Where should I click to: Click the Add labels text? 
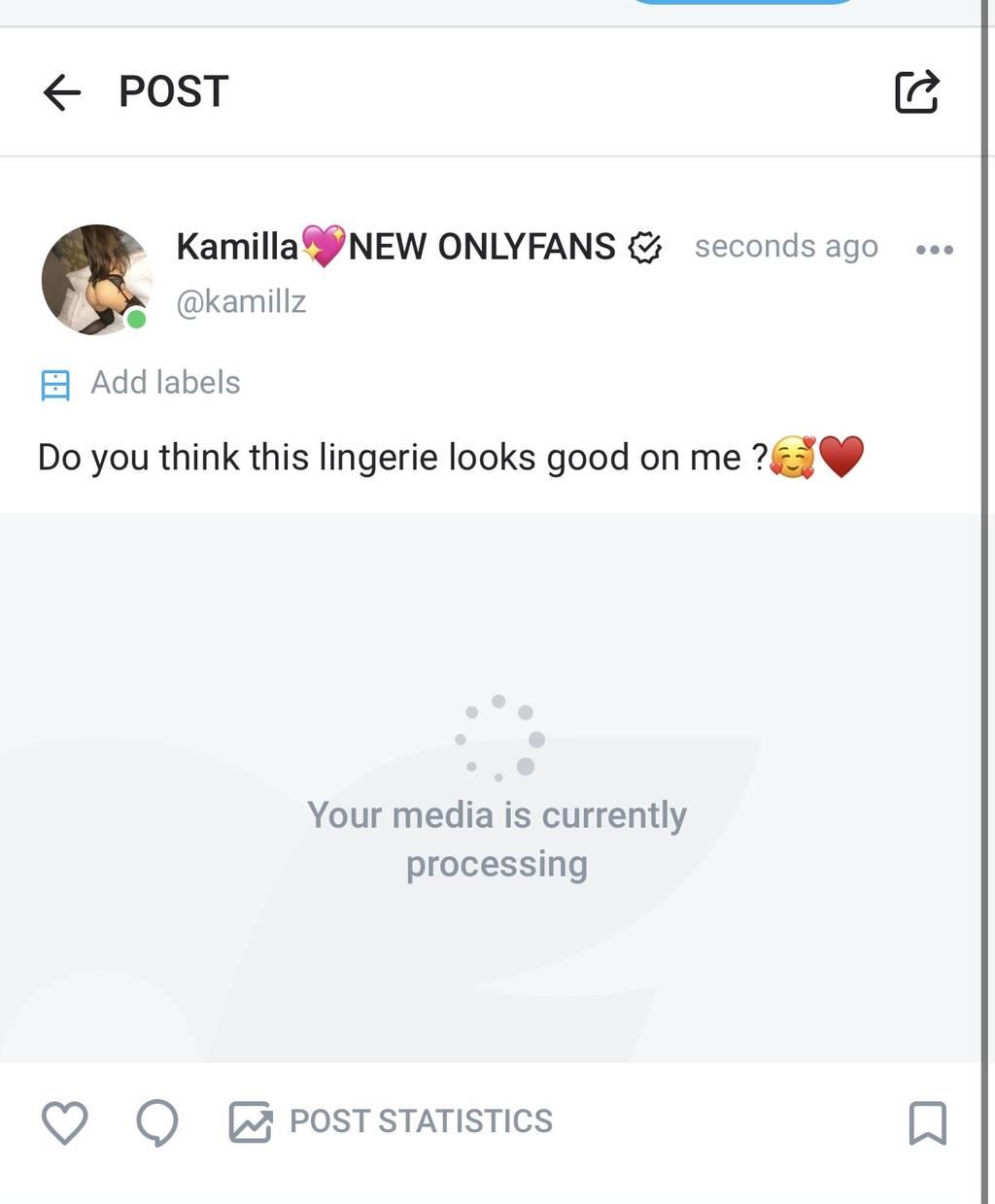pos(165,383)
